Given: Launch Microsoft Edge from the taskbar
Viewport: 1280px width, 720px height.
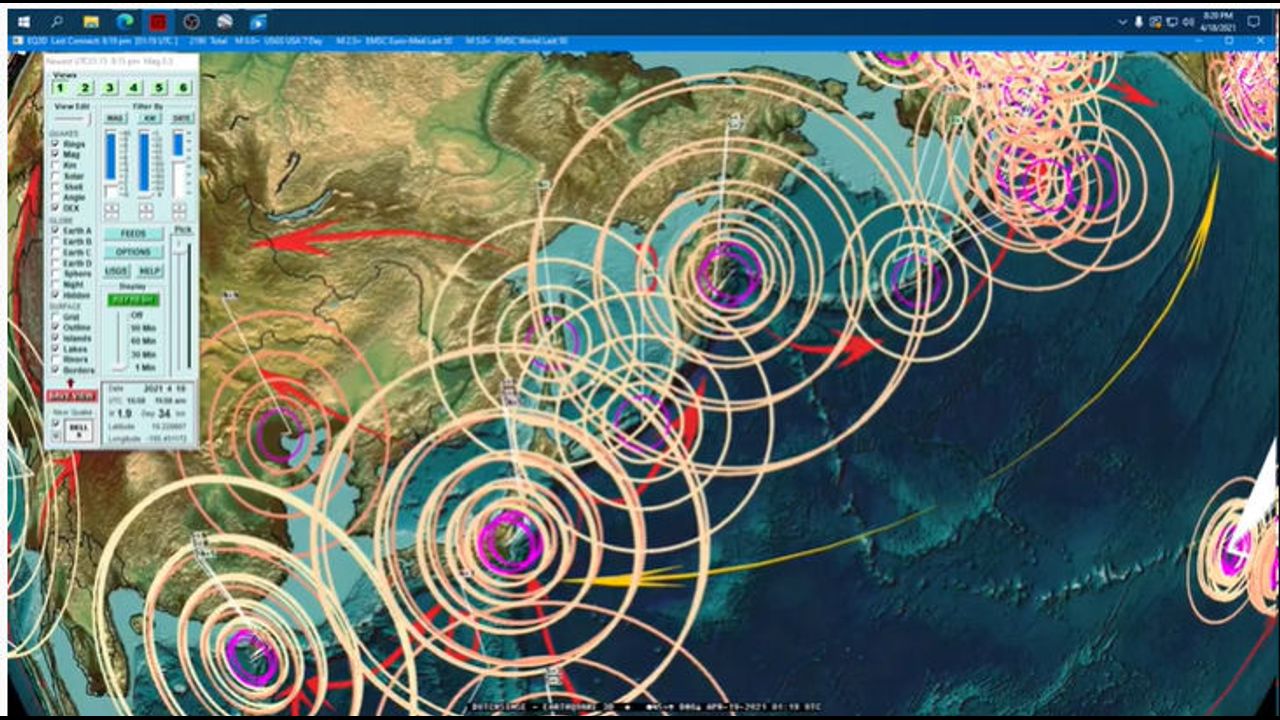Looking at the screenshot, I should (x=125, y=21).
